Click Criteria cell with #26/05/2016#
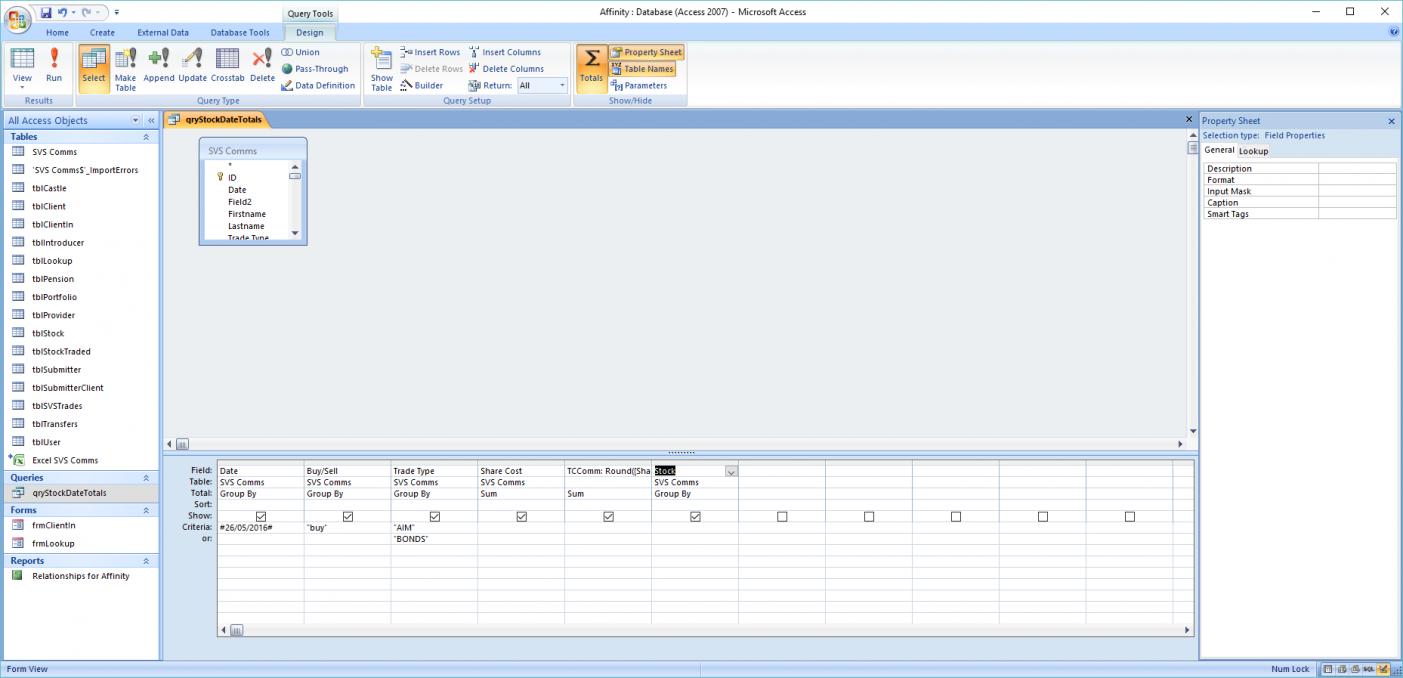Image resolution: width=1403 pixels, height=678 pixels. tap(260, 527)
